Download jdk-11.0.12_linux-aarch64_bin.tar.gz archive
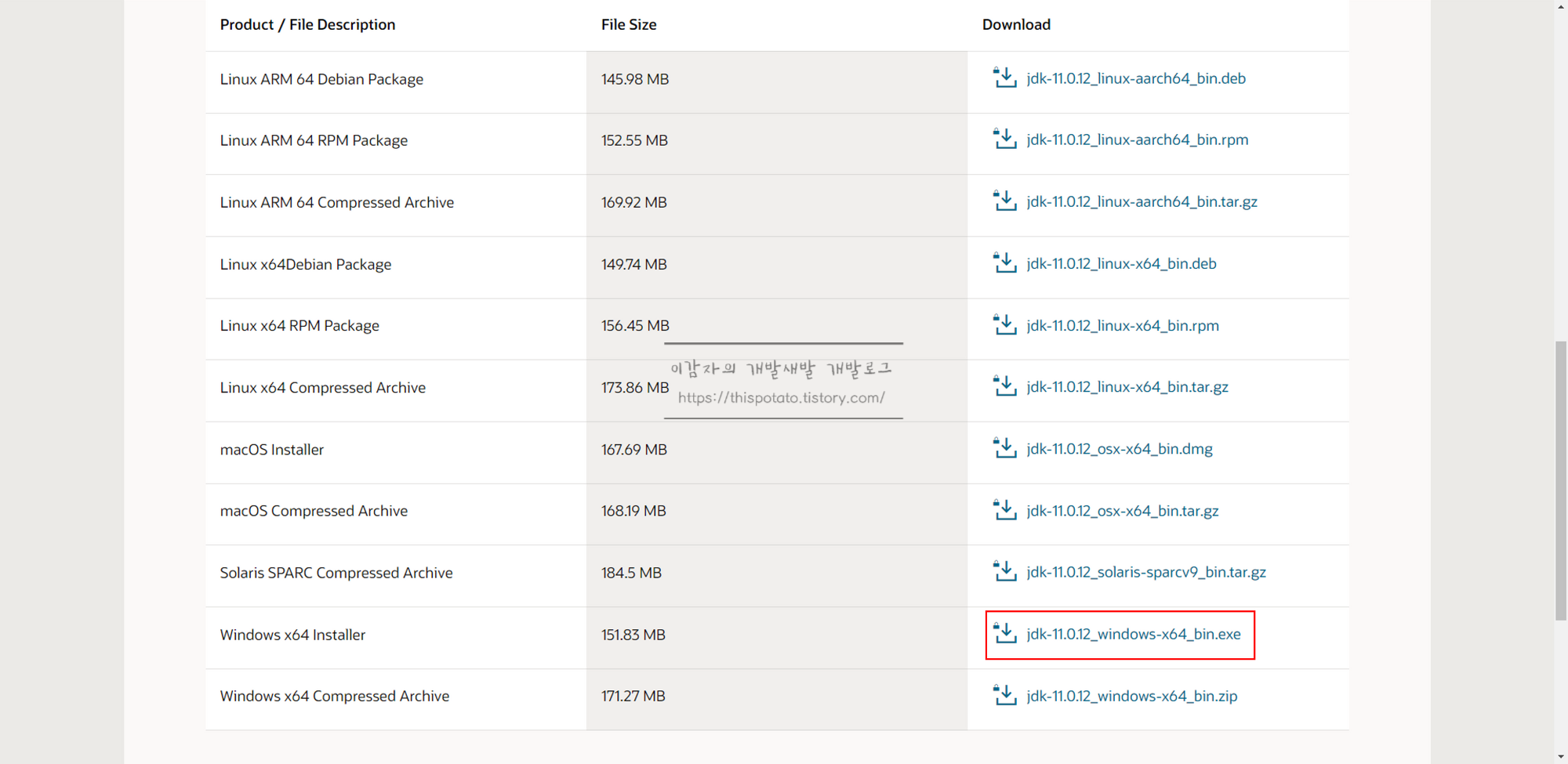1568x764 pixels. click(x=1142, y=201)
